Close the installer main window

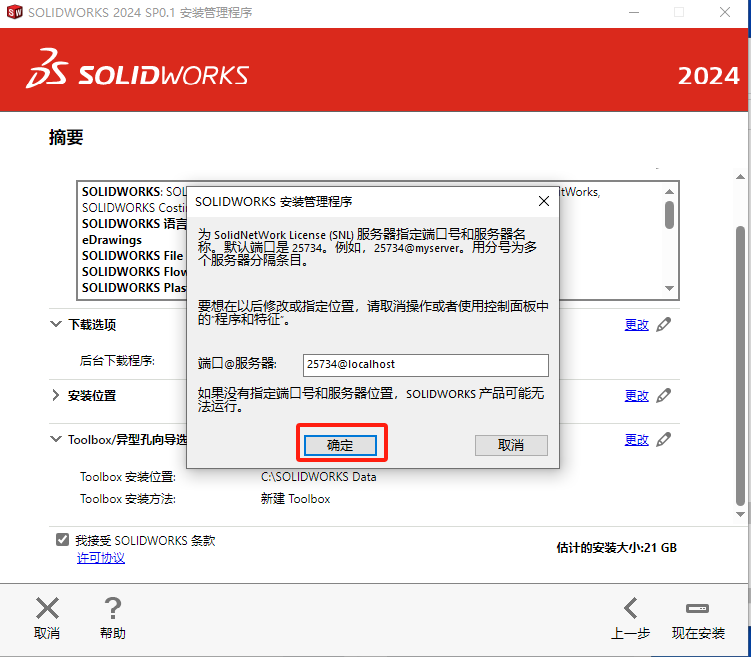[x=725, y=12]
